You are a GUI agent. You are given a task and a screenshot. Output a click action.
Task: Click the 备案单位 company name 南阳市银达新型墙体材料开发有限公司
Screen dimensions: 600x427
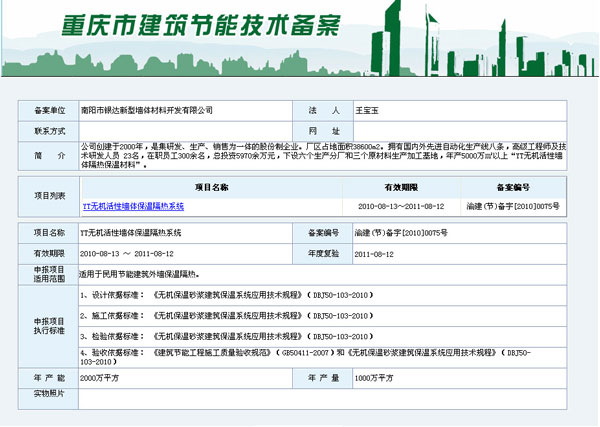[x=147, y=109]
